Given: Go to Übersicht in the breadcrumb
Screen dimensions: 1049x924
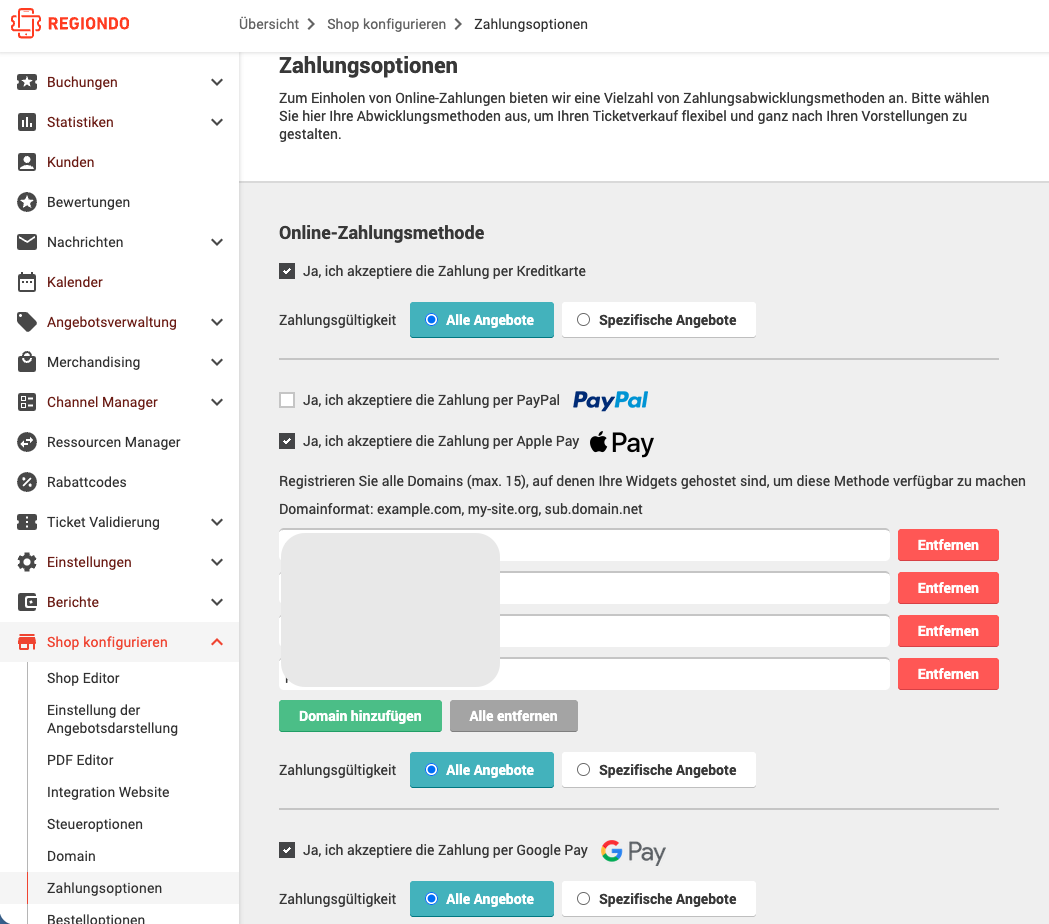Looking at the screenshot, I should 269,24.
